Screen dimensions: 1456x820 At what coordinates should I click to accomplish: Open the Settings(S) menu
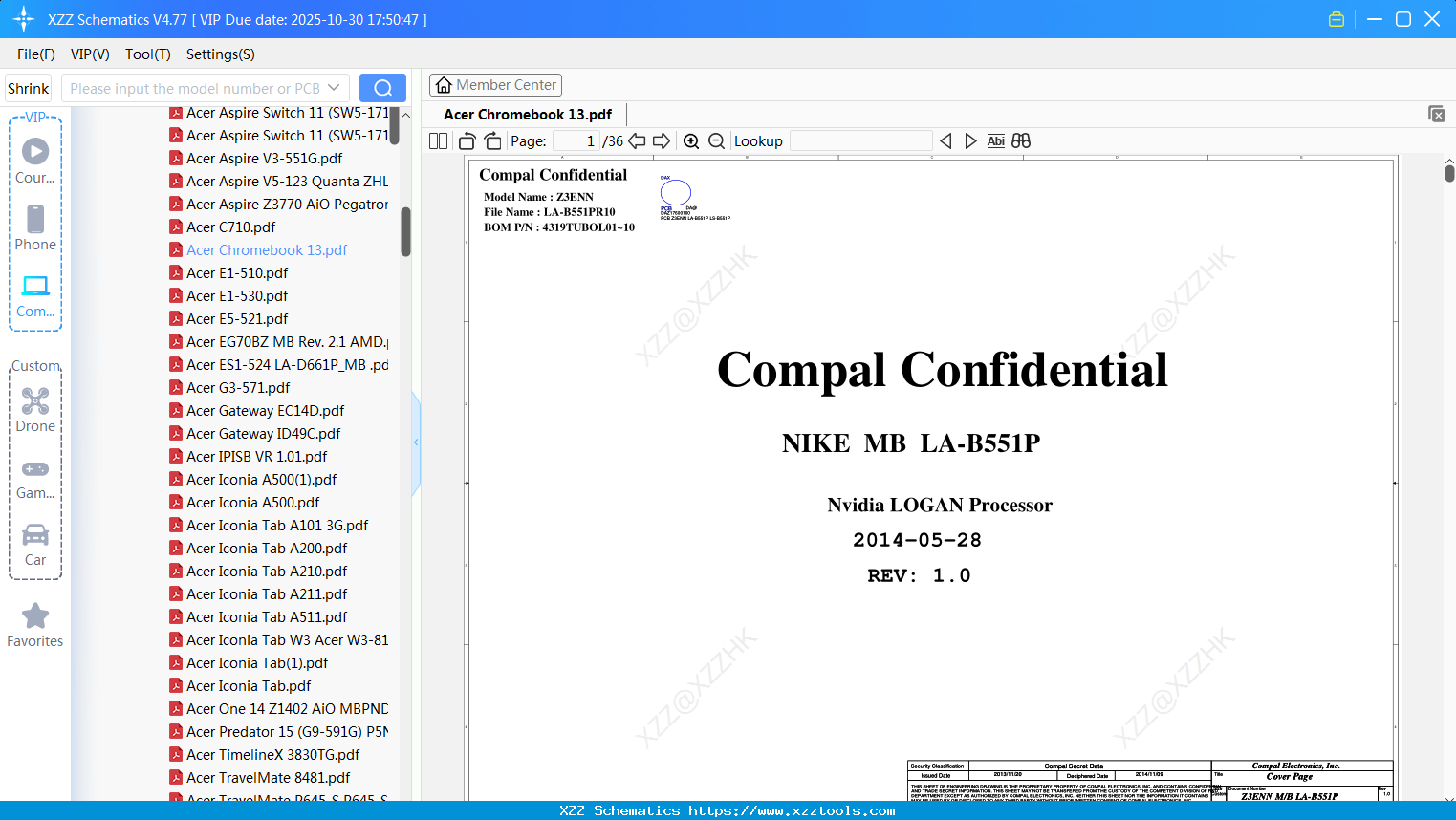coord(221,54)
